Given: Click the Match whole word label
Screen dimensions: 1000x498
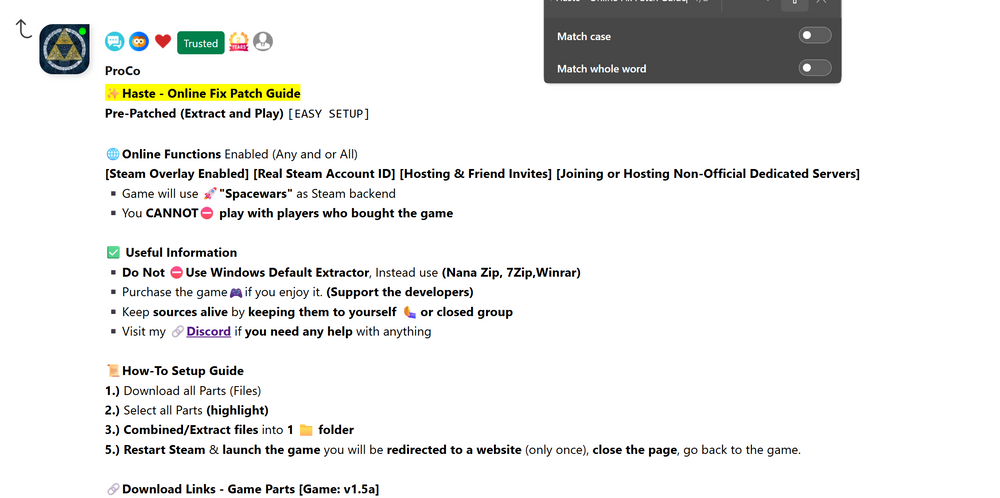Looking at the screenshot, I should tap(601, 68).
